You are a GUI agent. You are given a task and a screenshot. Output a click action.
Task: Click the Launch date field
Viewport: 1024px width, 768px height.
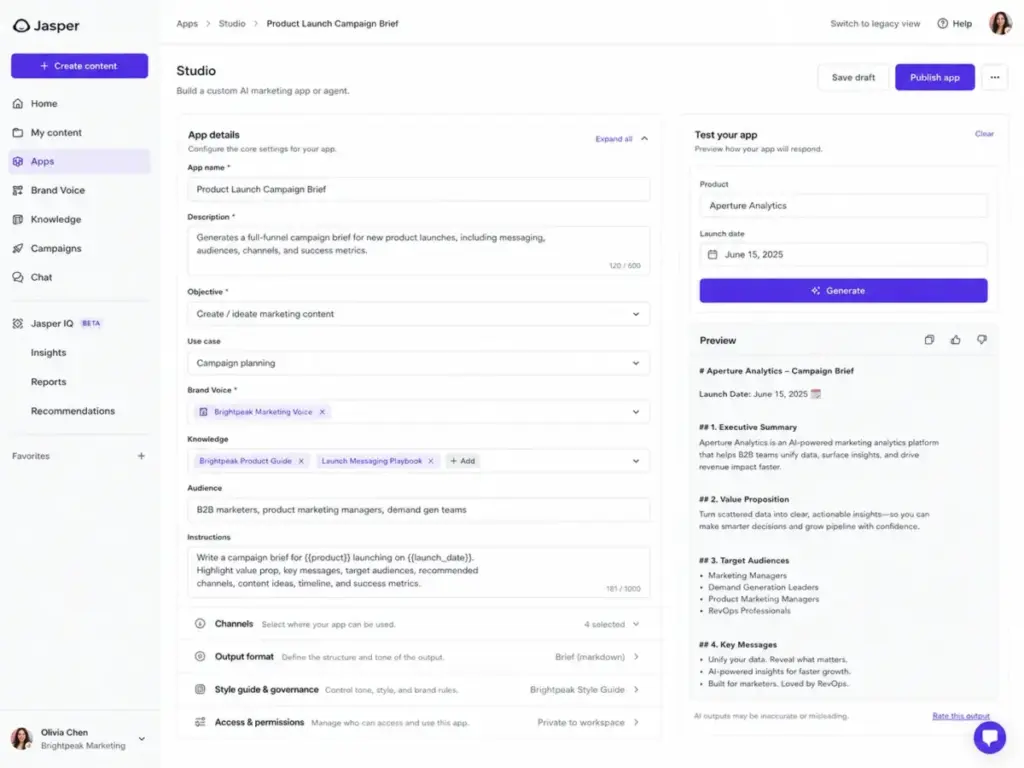click(x=843, y=255)
